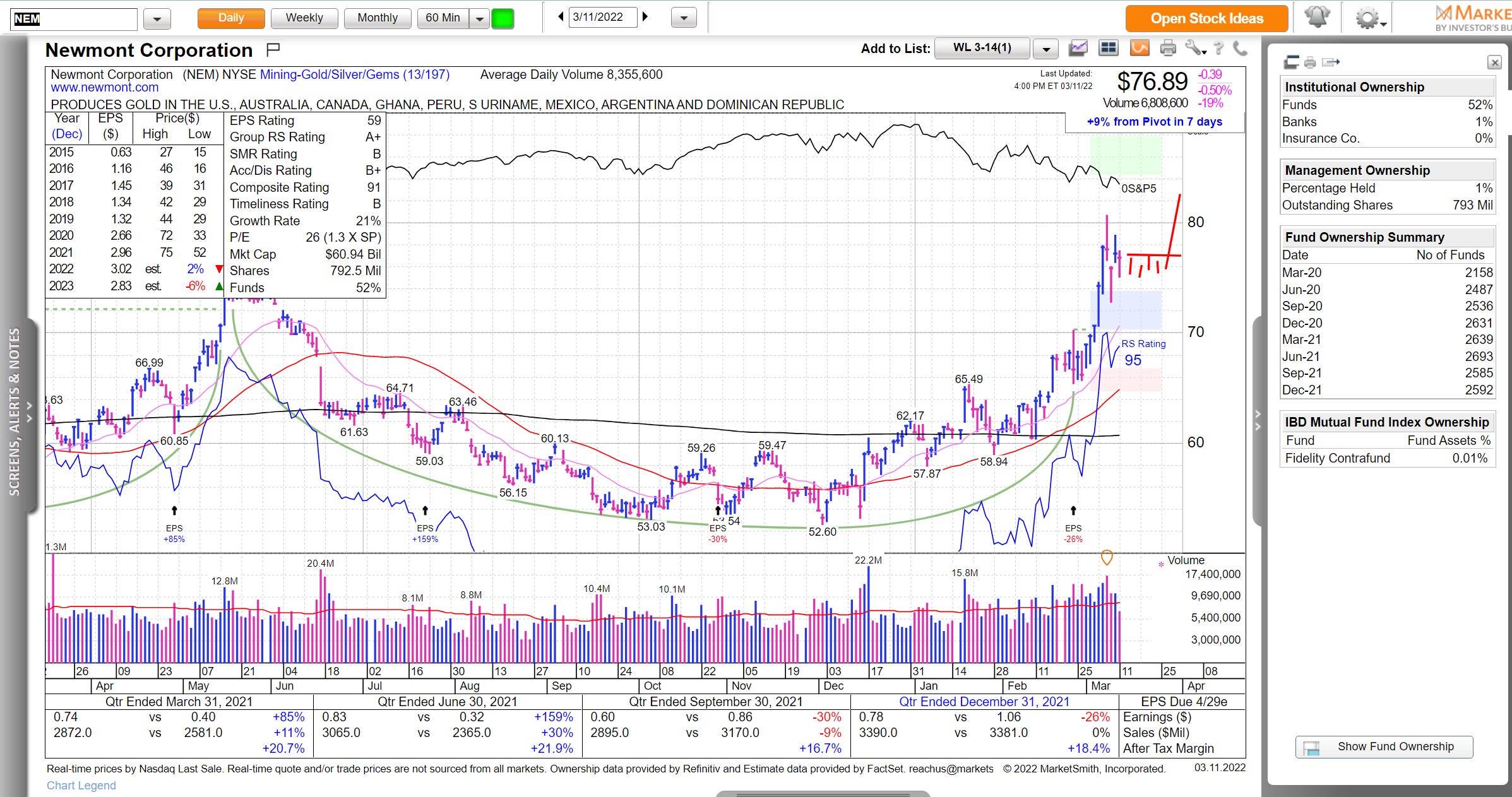Click the Qtr Ended December 31, 2021 link
Viewport: 1512px width, 797px height.
(x=984, y=702)
